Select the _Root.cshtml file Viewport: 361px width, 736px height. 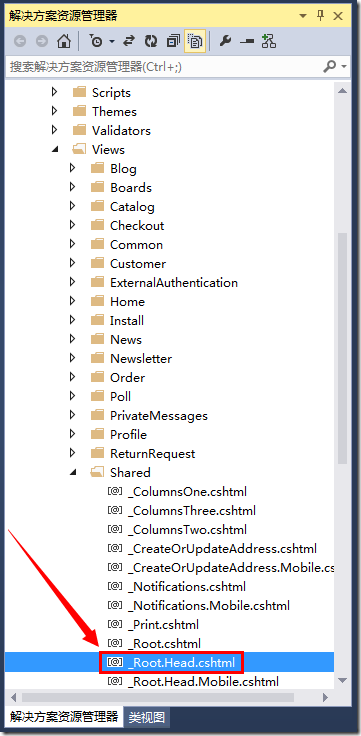164,643
